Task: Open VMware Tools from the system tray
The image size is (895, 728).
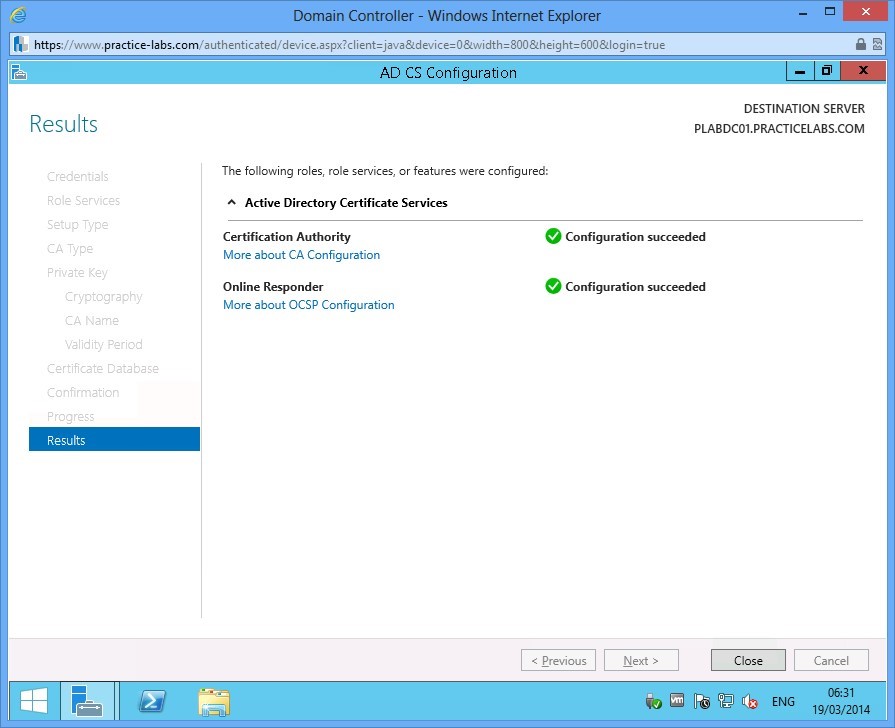Action: pyautogui.click(x=677, y=701)
